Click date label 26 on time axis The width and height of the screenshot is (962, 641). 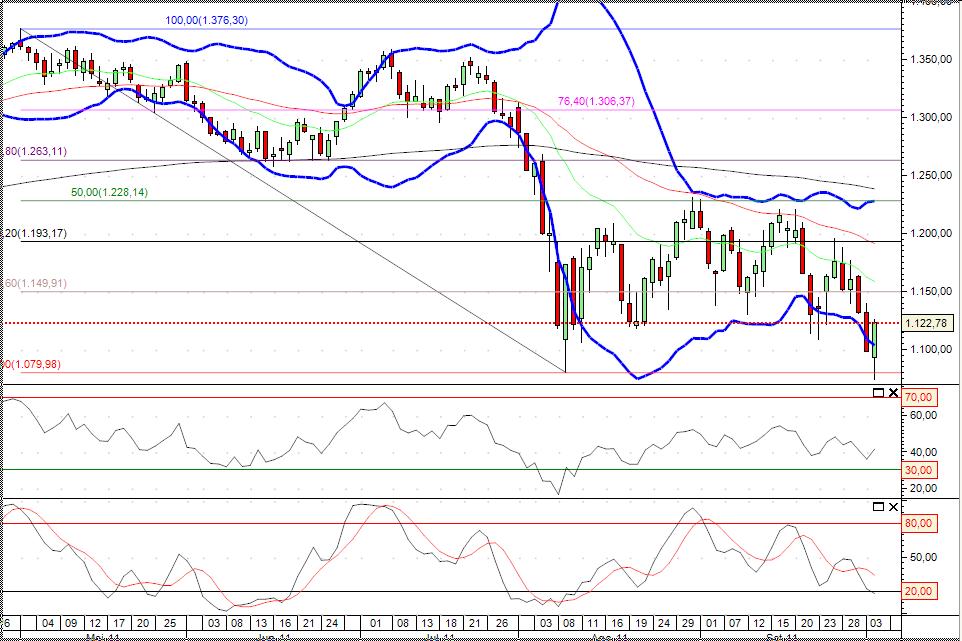[501, 623]
